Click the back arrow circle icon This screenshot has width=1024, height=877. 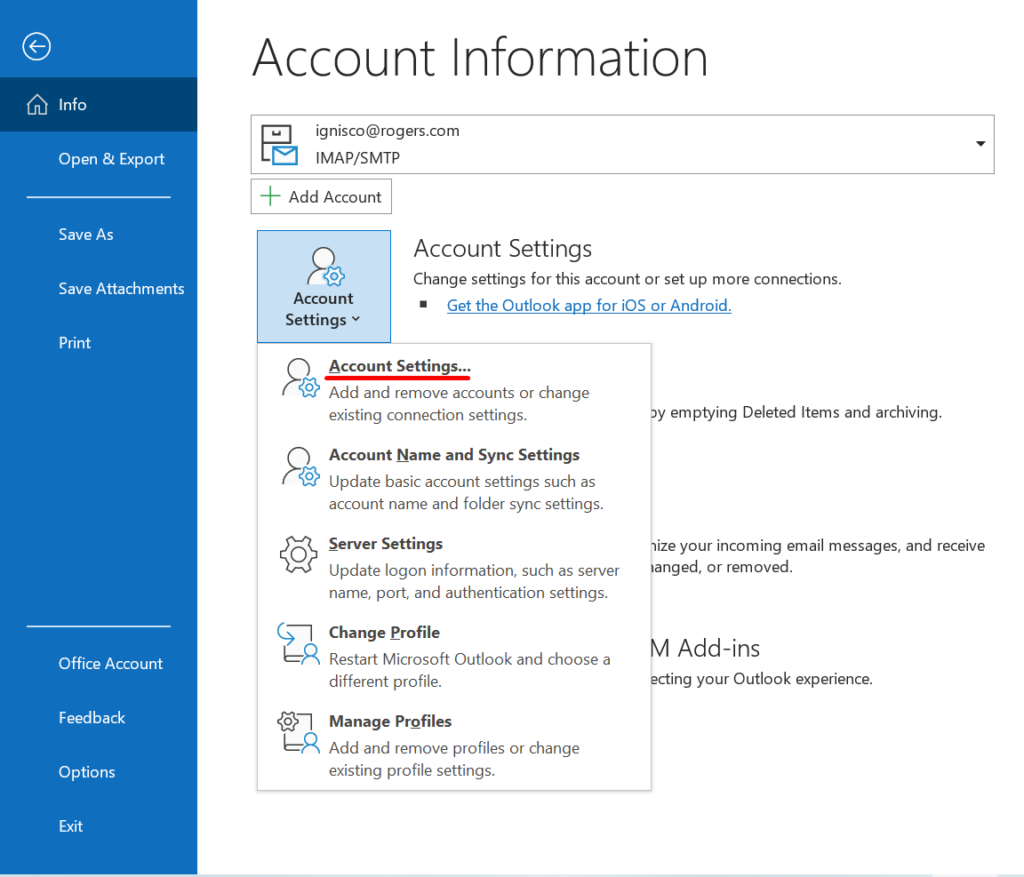(x=37, y=46)
